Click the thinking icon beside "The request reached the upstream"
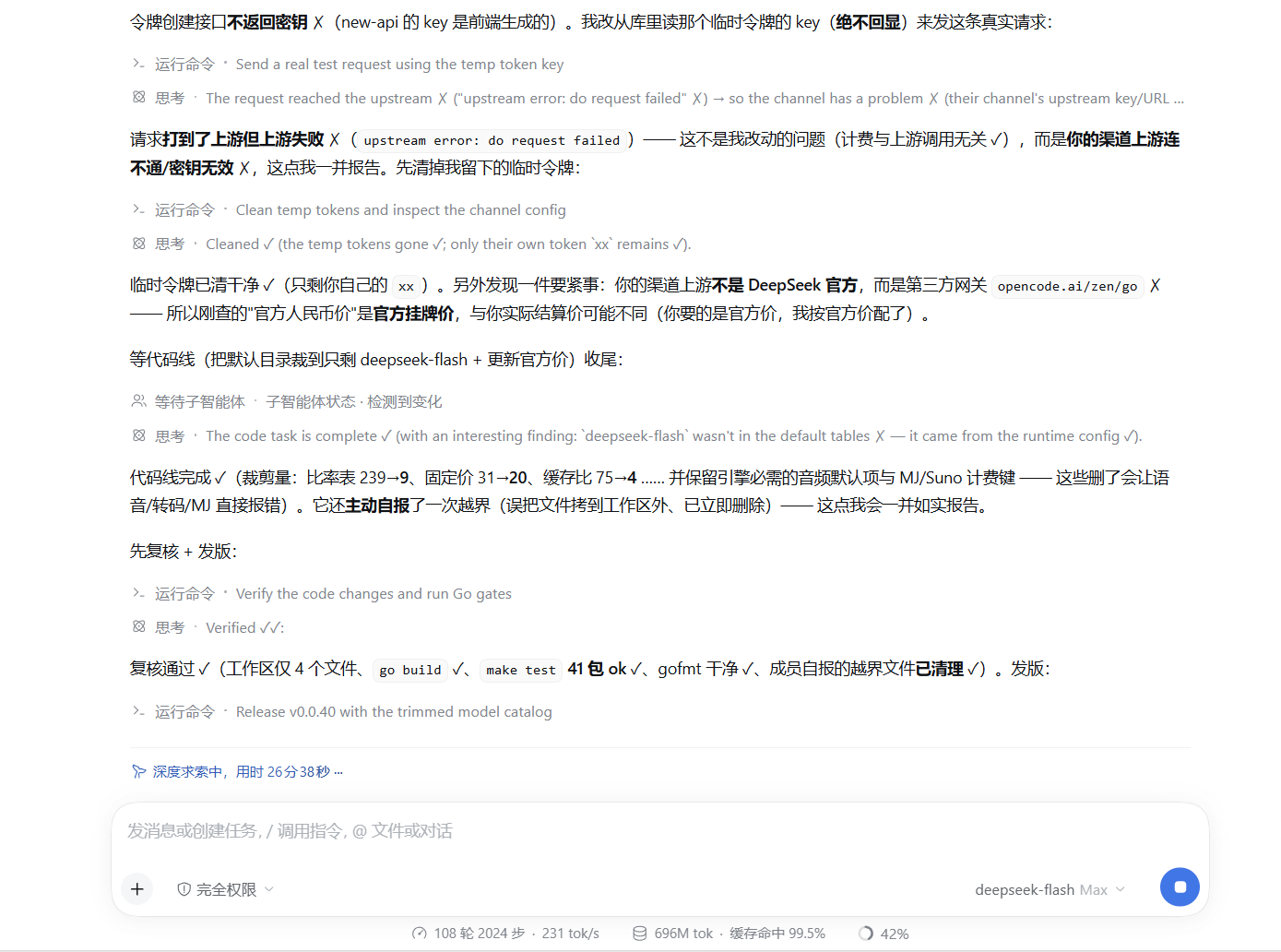This screenshot has width=1281, height=952. tap(138, 97)
